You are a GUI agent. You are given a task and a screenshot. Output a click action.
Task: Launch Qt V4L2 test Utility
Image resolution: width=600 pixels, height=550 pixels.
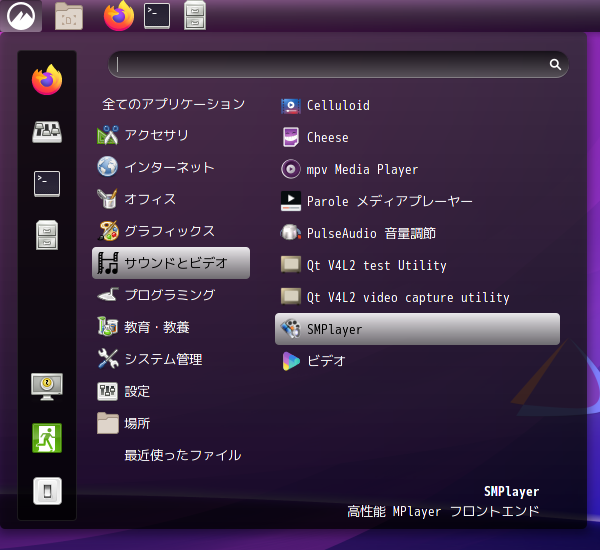coord(417,265)
